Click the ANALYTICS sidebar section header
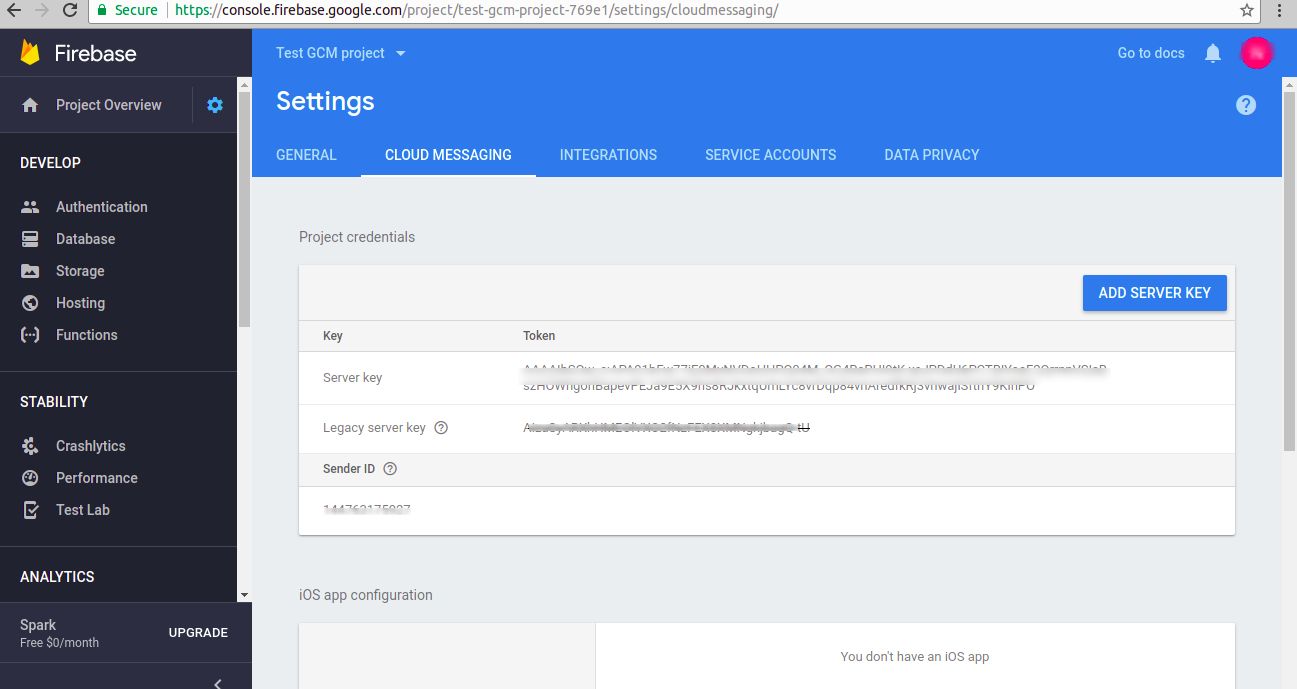The height and width of the screenshot is (689, 1297). tap(57, 577)
